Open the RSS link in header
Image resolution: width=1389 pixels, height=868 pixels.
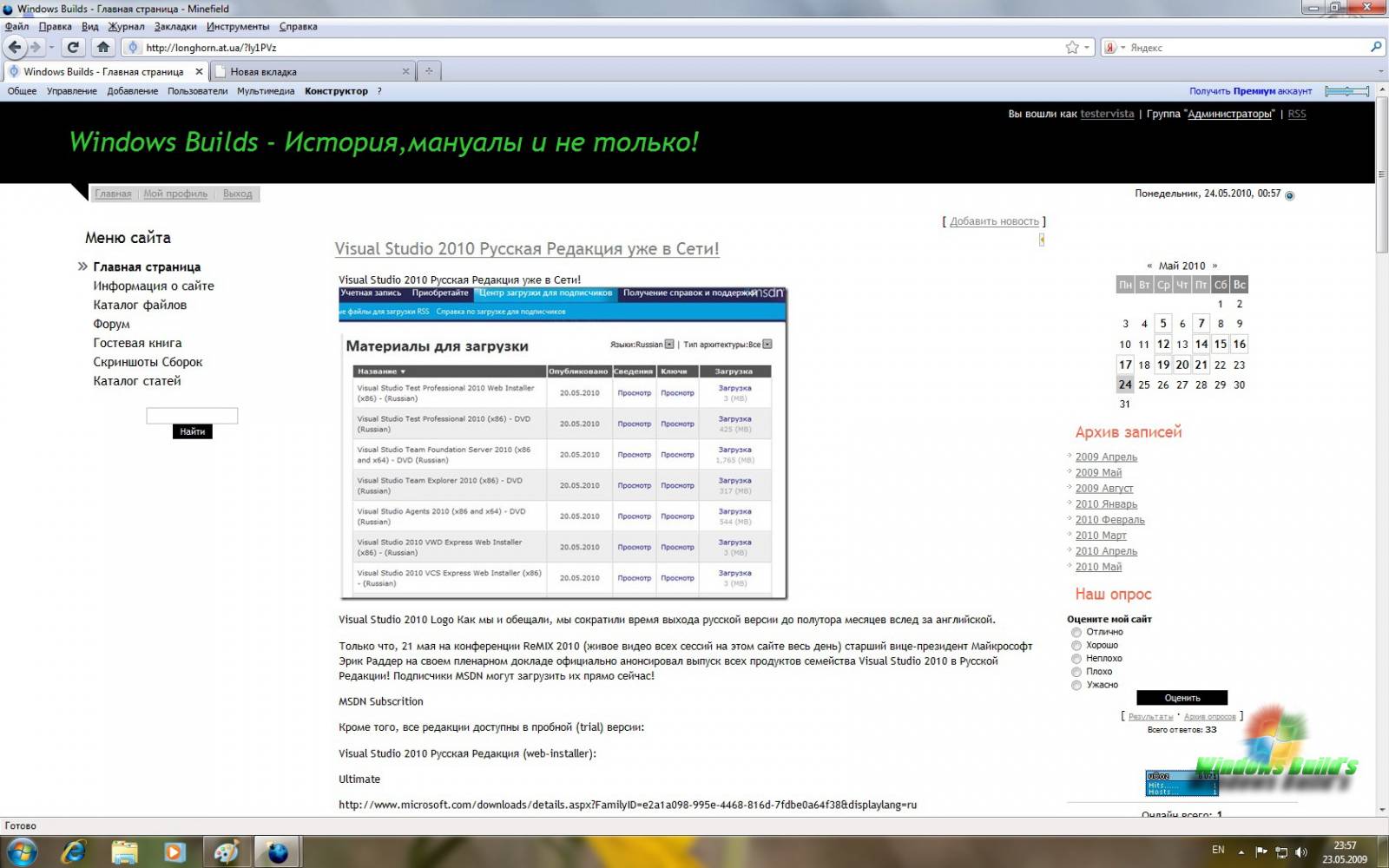tap(1296, 115)
